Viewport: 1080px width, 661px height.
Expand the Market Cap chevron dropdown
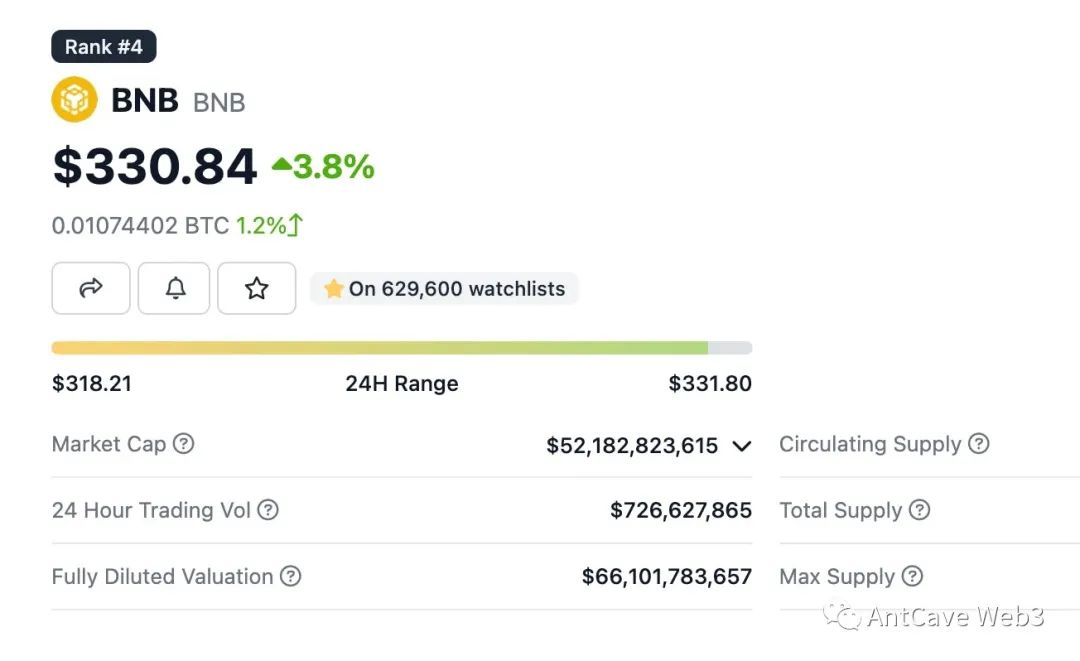click(x=741, y=446)
